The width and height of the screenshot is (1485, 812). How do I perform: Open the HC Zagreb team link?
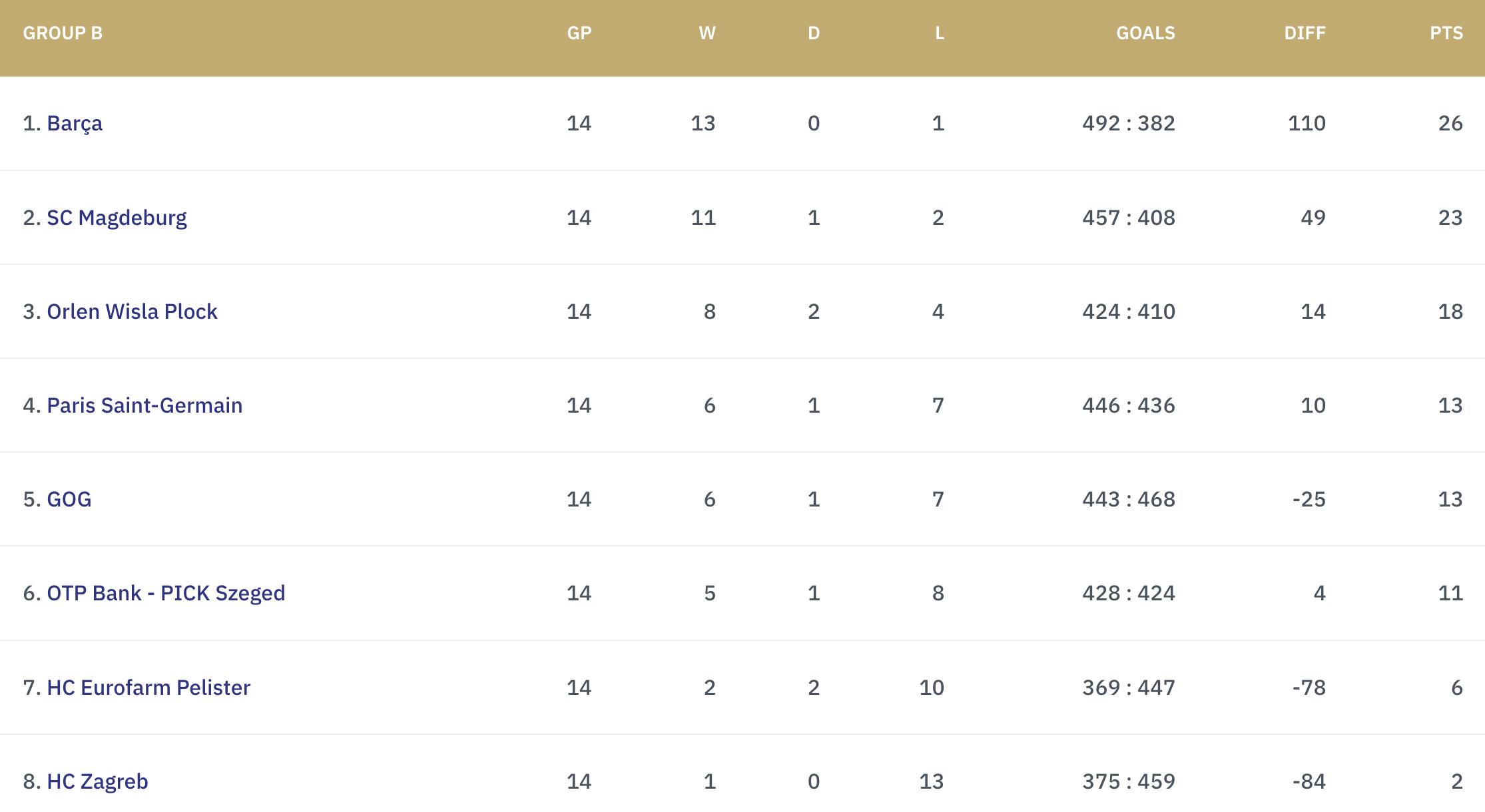pos(97,781)
